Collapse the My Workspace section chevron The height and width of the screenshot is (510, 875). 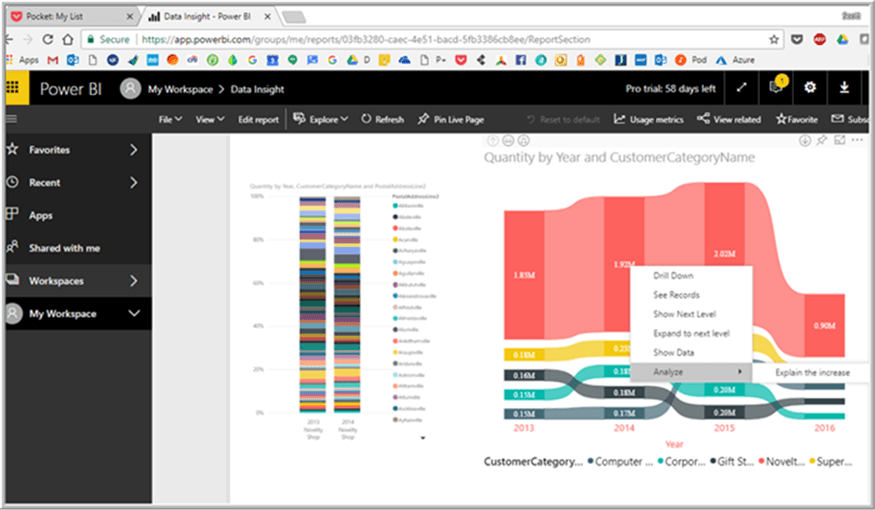[134, 313]
